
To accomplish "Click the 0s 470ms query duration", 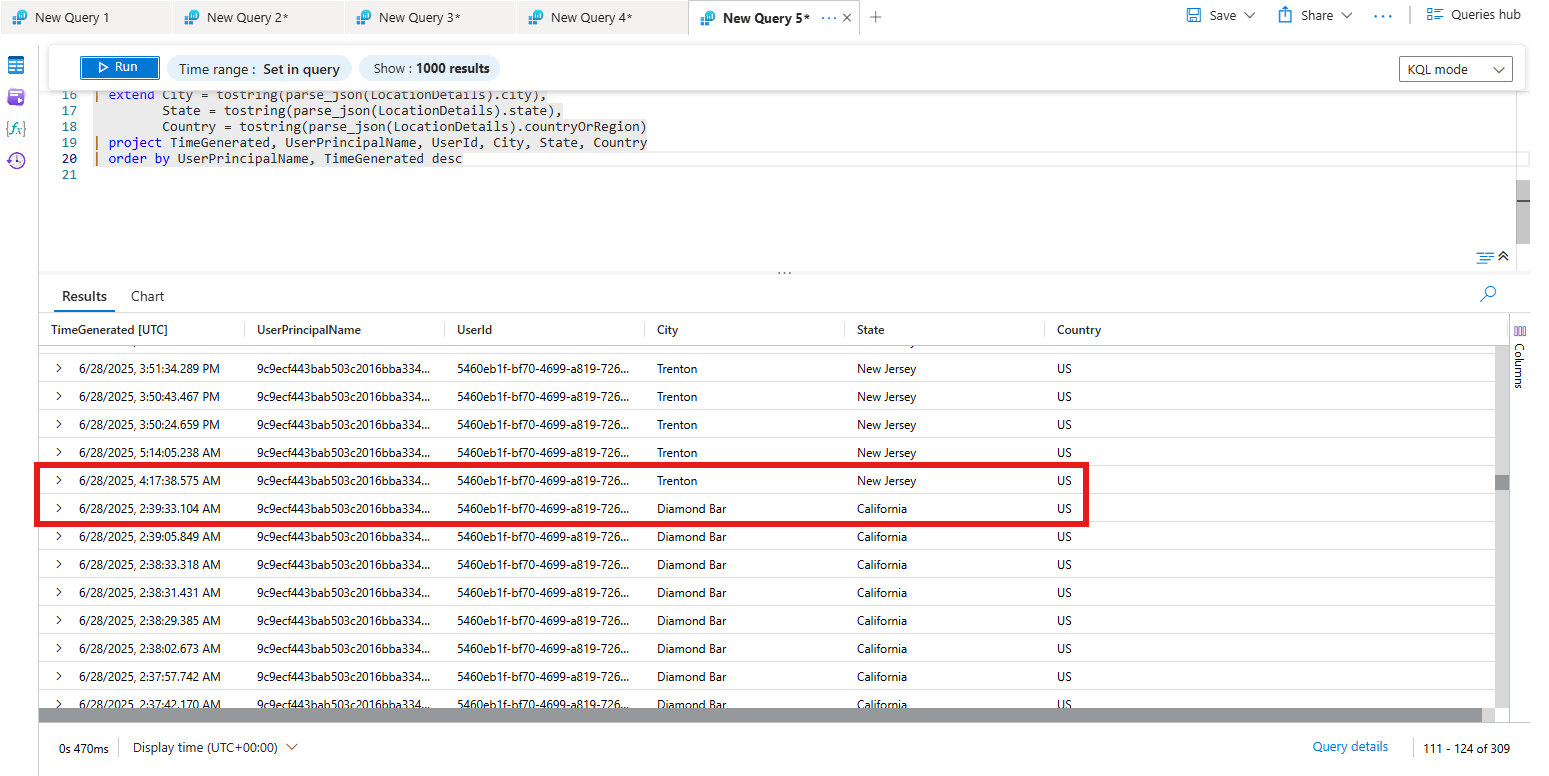I will coord(84,748).
